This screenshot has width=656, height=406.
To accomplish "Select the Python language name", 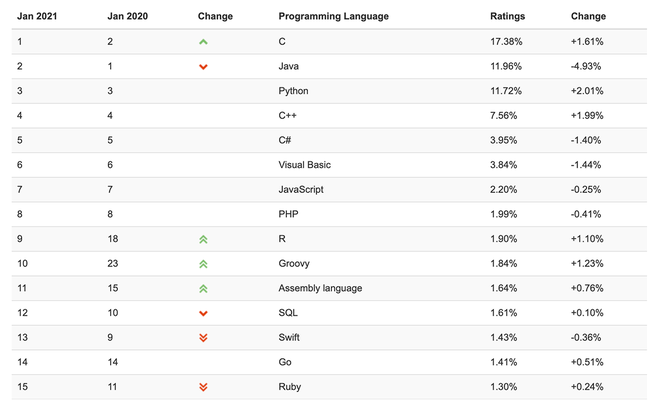I will (x=293, y=91).
